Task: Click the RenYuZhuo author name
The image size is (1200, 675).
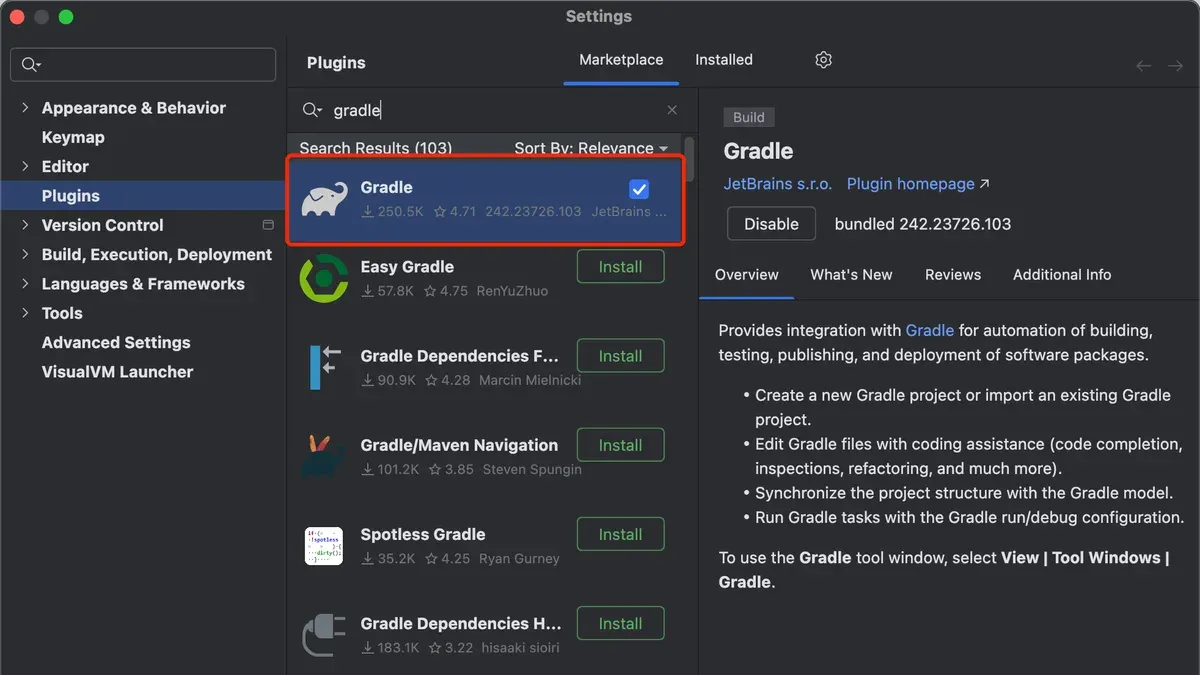Action: pos(513,291)
